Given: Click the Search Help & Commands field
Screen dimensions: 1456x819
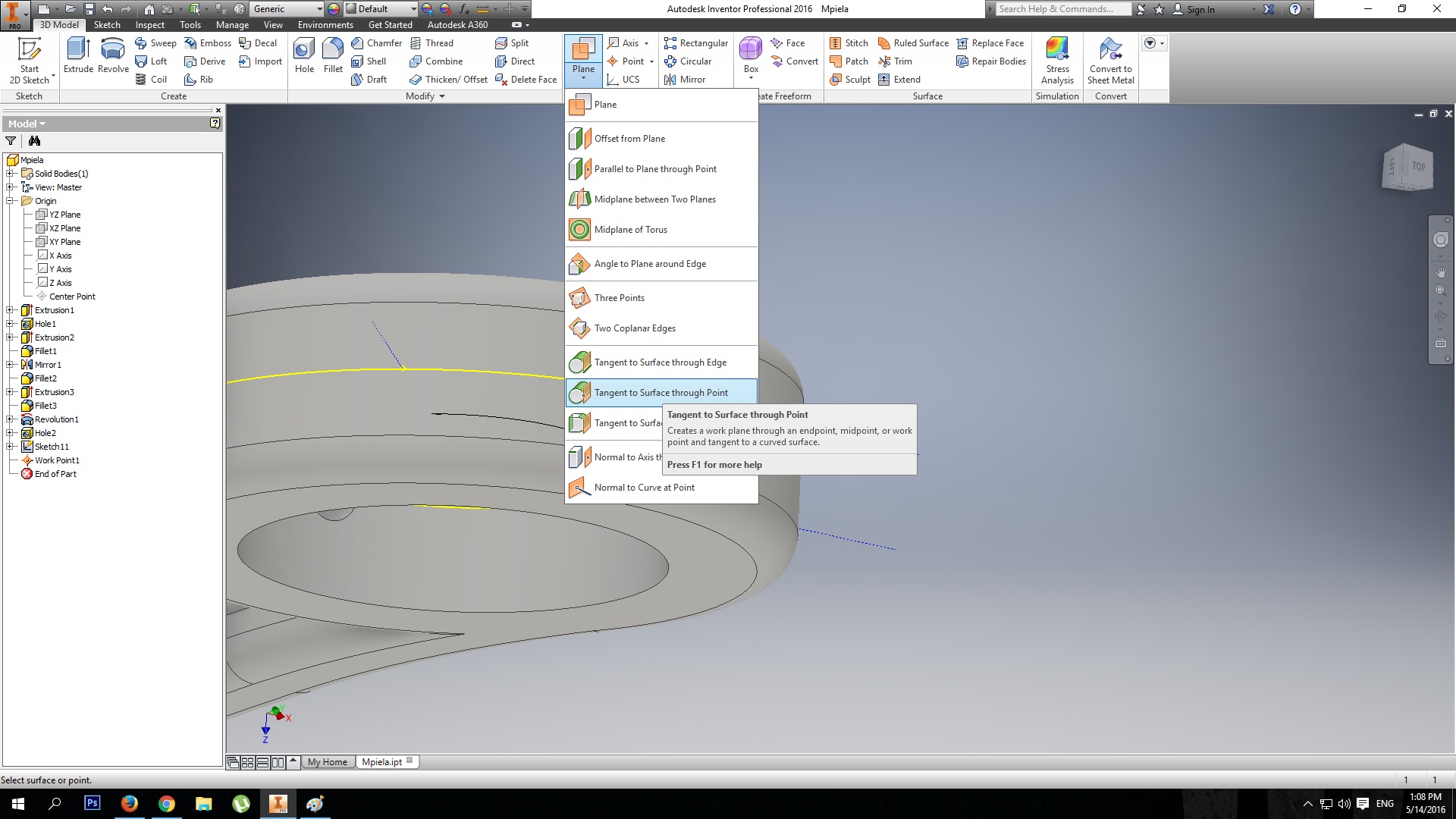Looking at the screenshot, I should pos(1062,9).
